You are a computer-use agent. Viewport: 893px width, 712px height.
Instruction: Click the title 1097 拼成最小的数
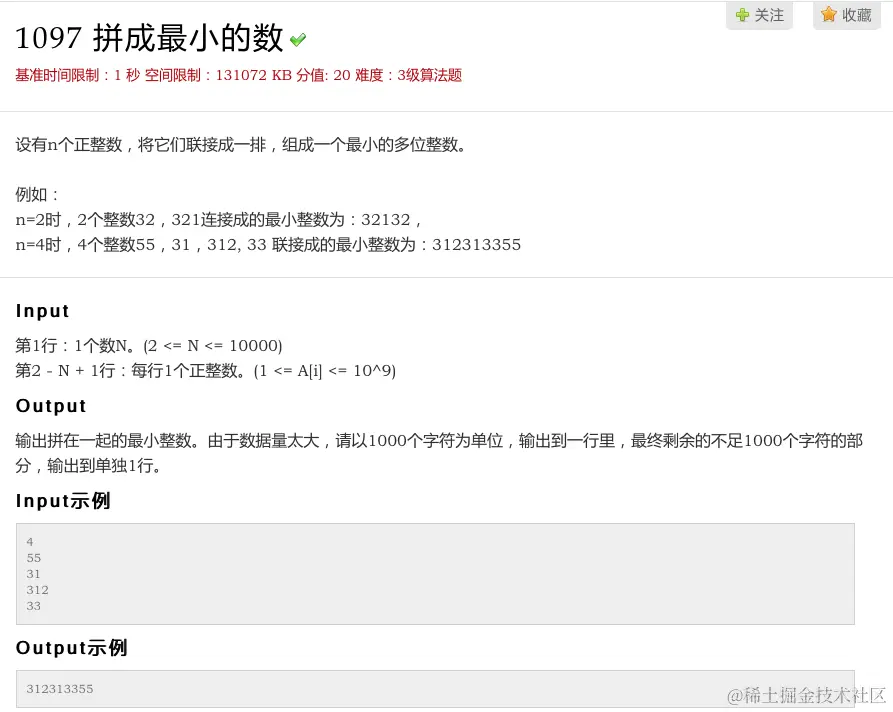pos(149,38)
